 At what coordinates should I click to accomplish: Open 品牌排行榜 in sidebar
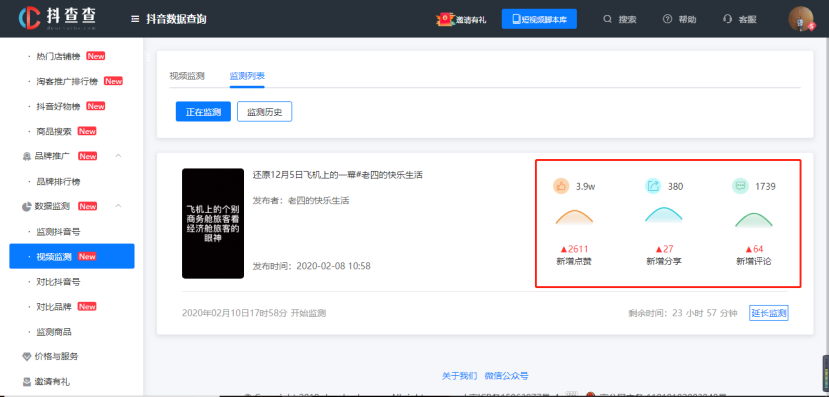[x=58, y=181]
